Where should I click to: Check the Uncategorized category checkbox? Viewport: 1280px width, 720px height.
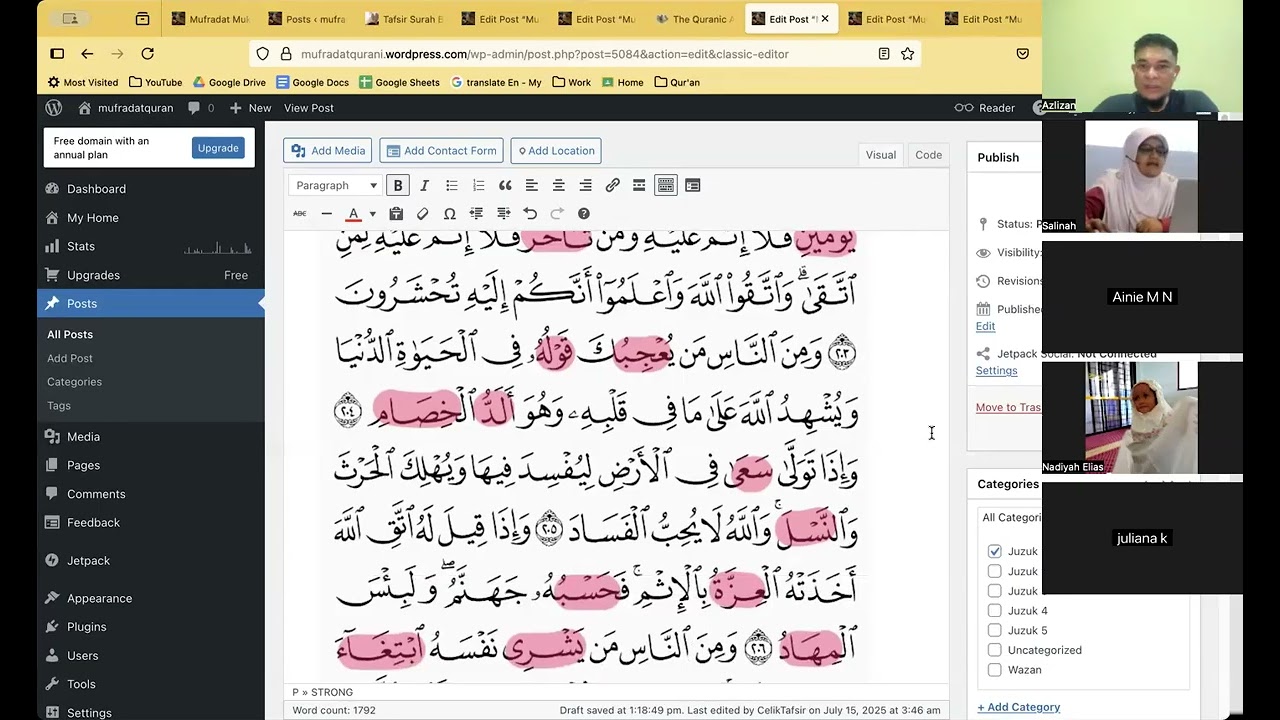(994, 650)
